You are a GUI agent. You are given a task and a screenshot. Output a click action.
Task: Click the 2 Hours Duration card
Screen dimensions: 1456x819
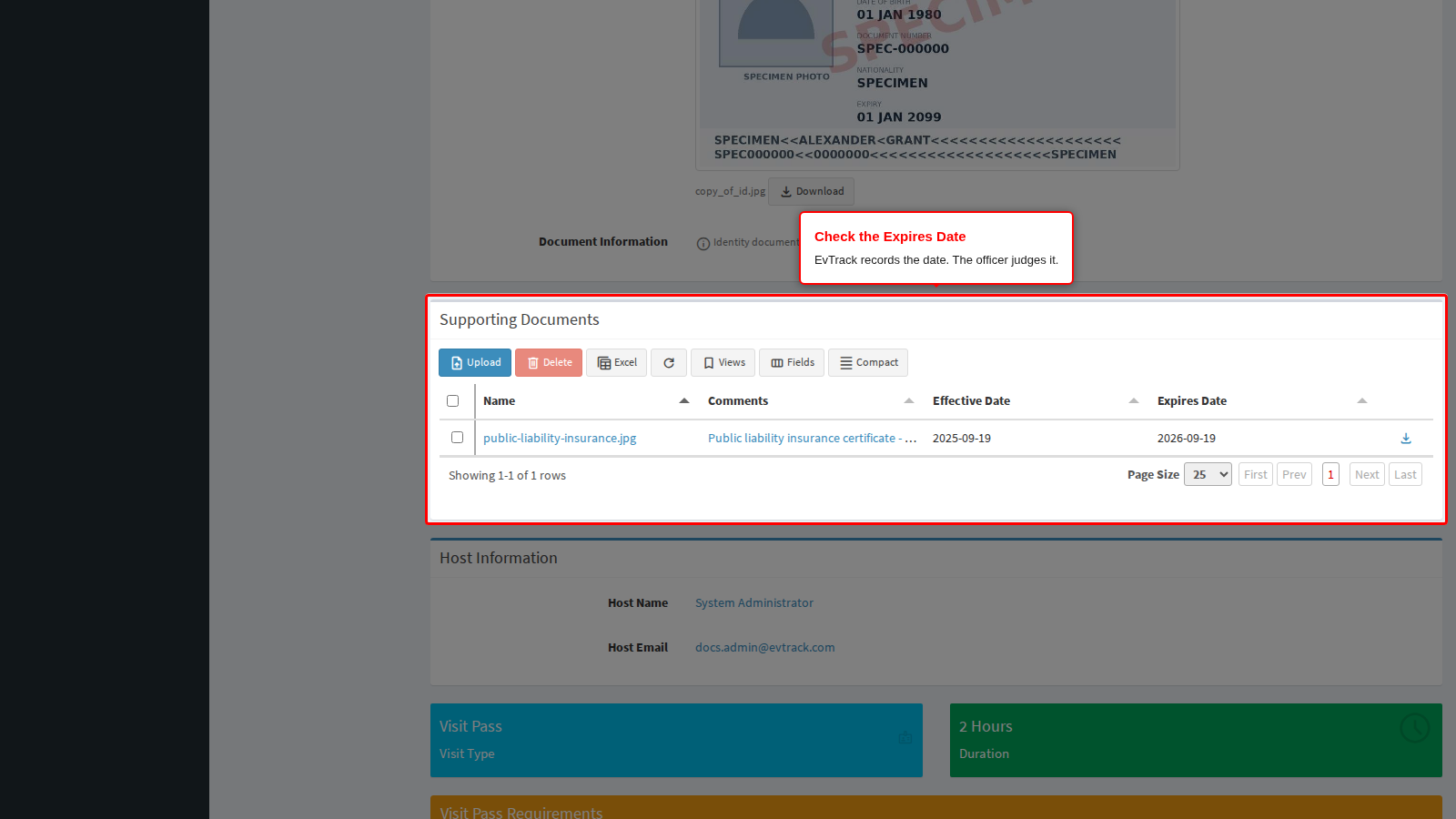(x=1196, y=740)
